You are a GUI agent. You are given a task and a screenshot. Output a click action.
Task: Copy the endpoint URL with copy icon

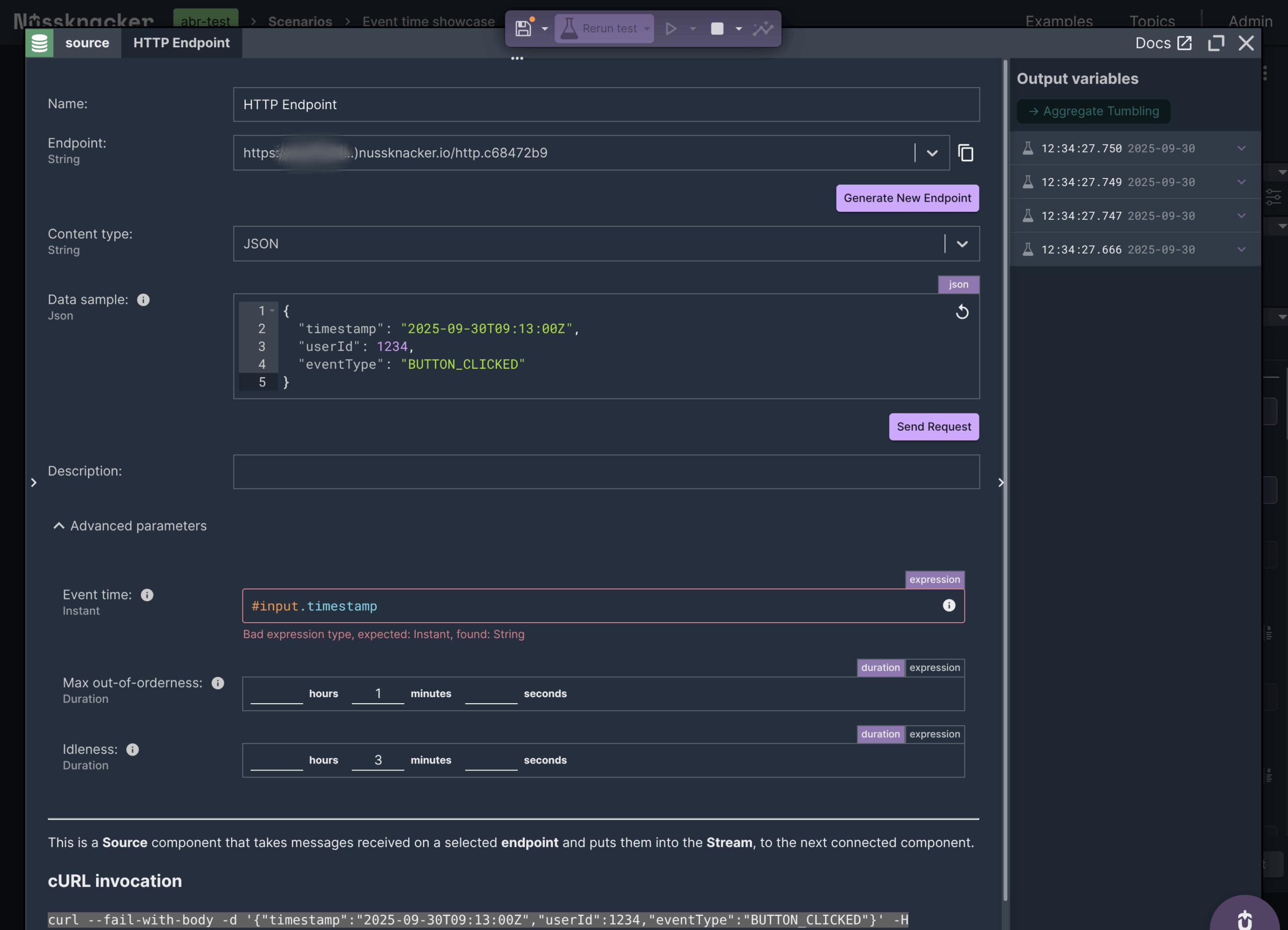(x=965, y=153)
